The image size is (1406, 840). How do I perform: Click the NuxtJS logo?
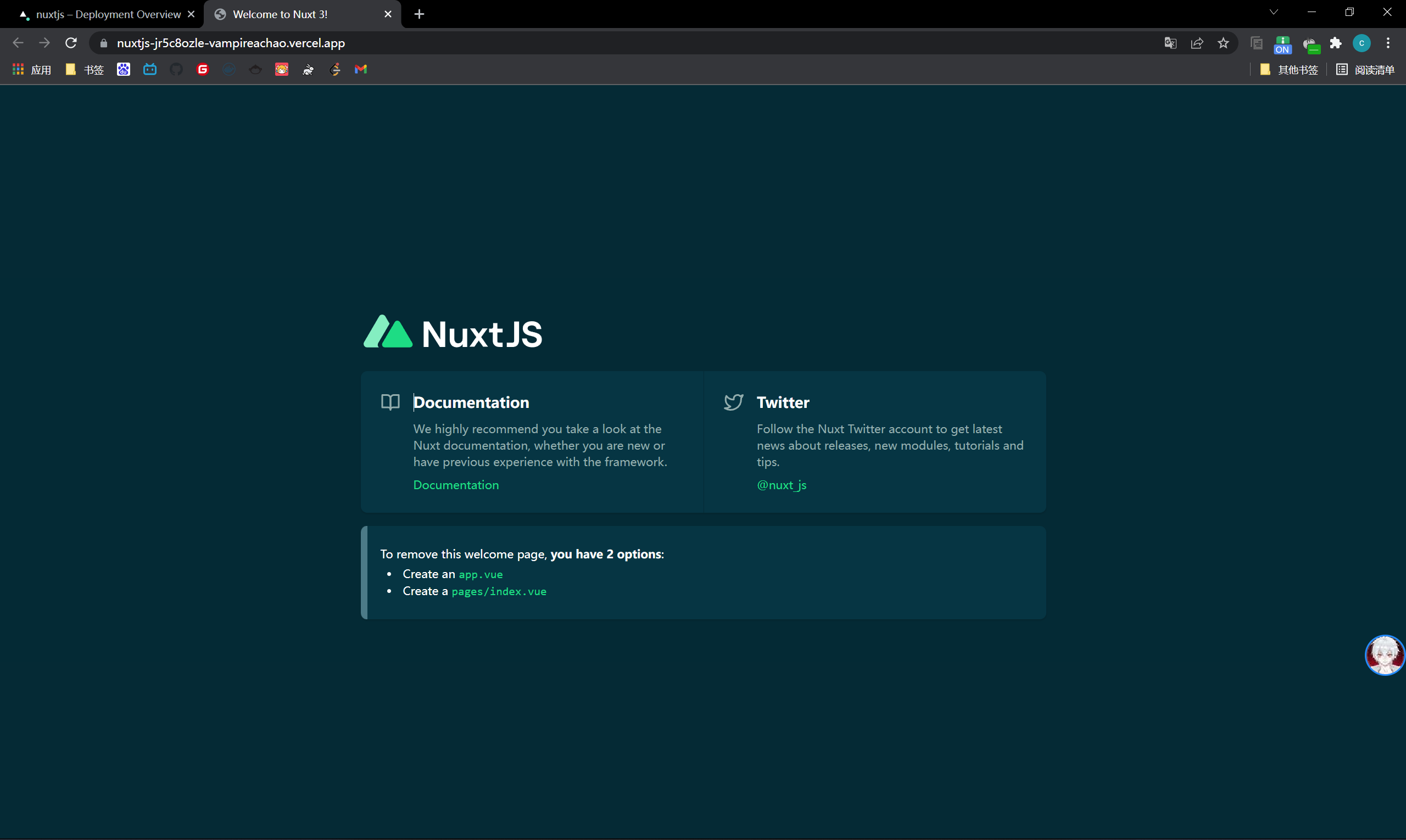pos(453,333)
